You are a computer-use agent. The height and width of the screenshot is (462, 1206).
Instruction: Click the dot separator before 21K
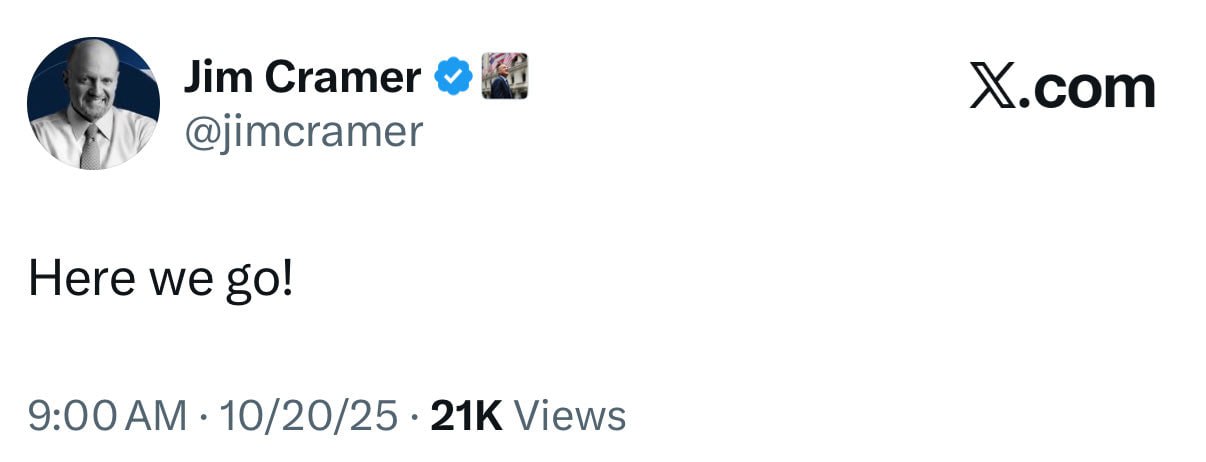(415, 416)
